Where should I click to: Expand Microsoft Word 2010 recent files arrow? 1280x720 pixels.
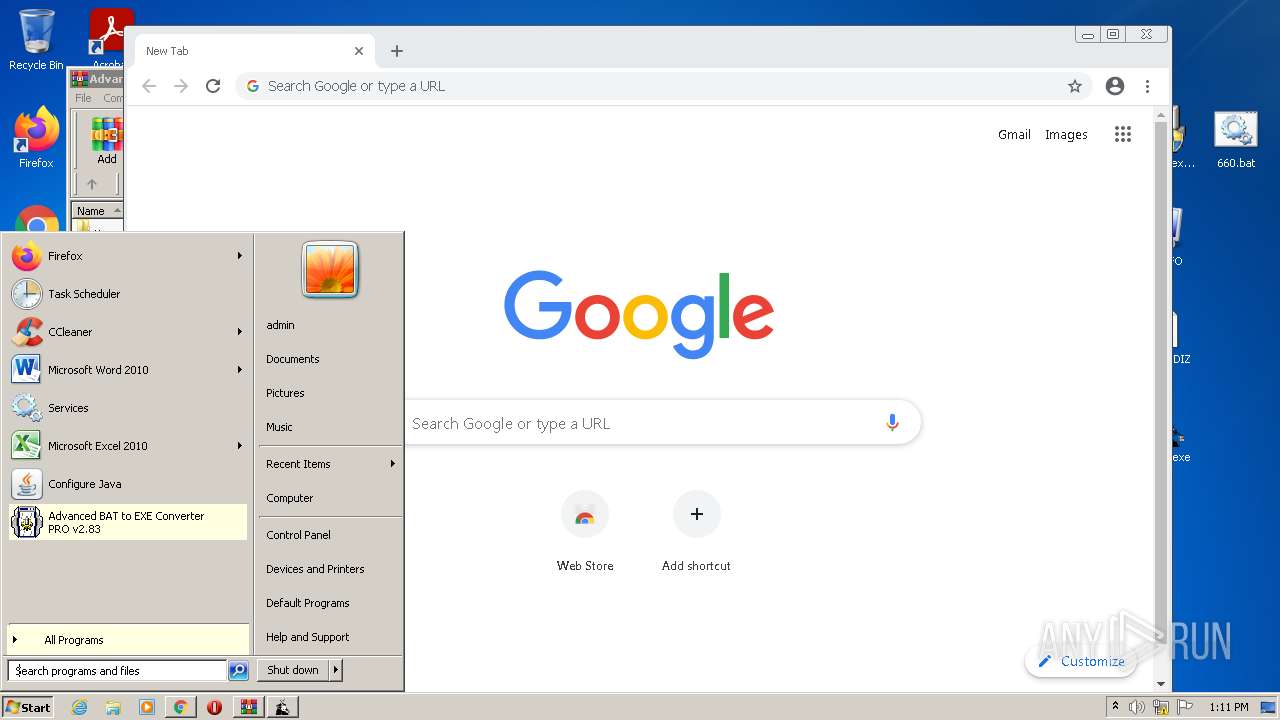240,370
